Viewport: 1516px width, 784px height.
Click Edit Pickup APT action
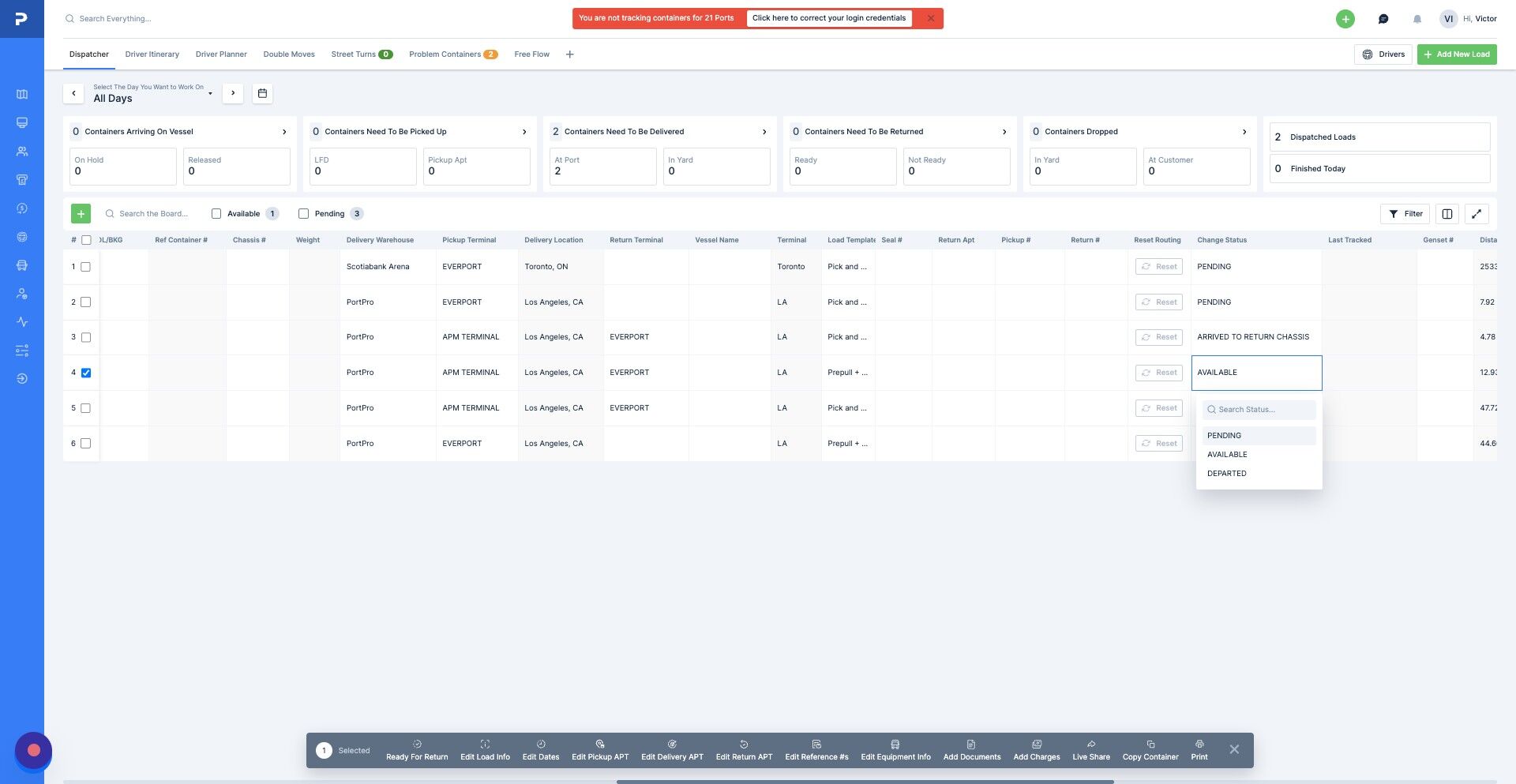[x=600, y=750]
